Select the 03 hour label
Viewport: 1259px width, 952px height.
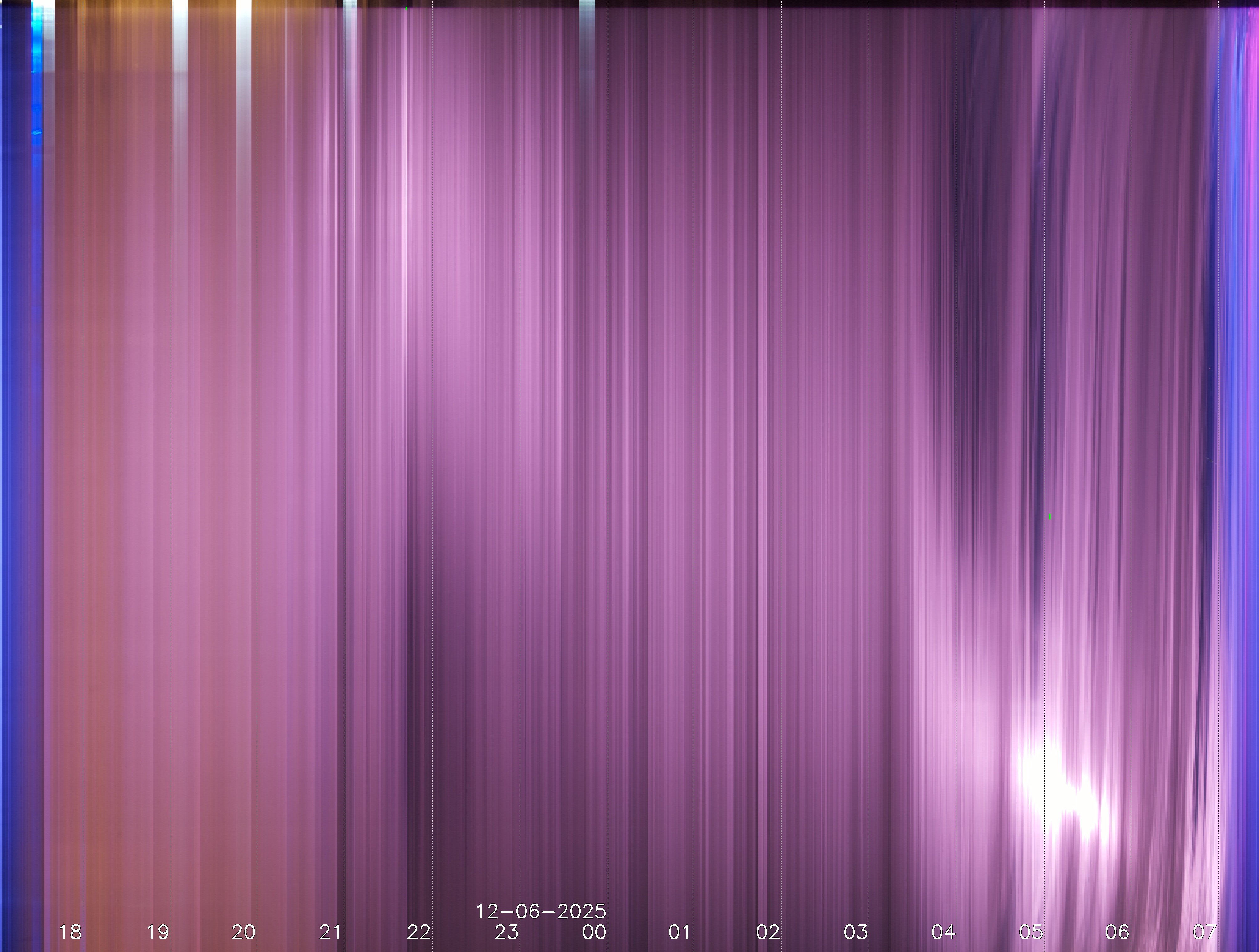[855, 932]
